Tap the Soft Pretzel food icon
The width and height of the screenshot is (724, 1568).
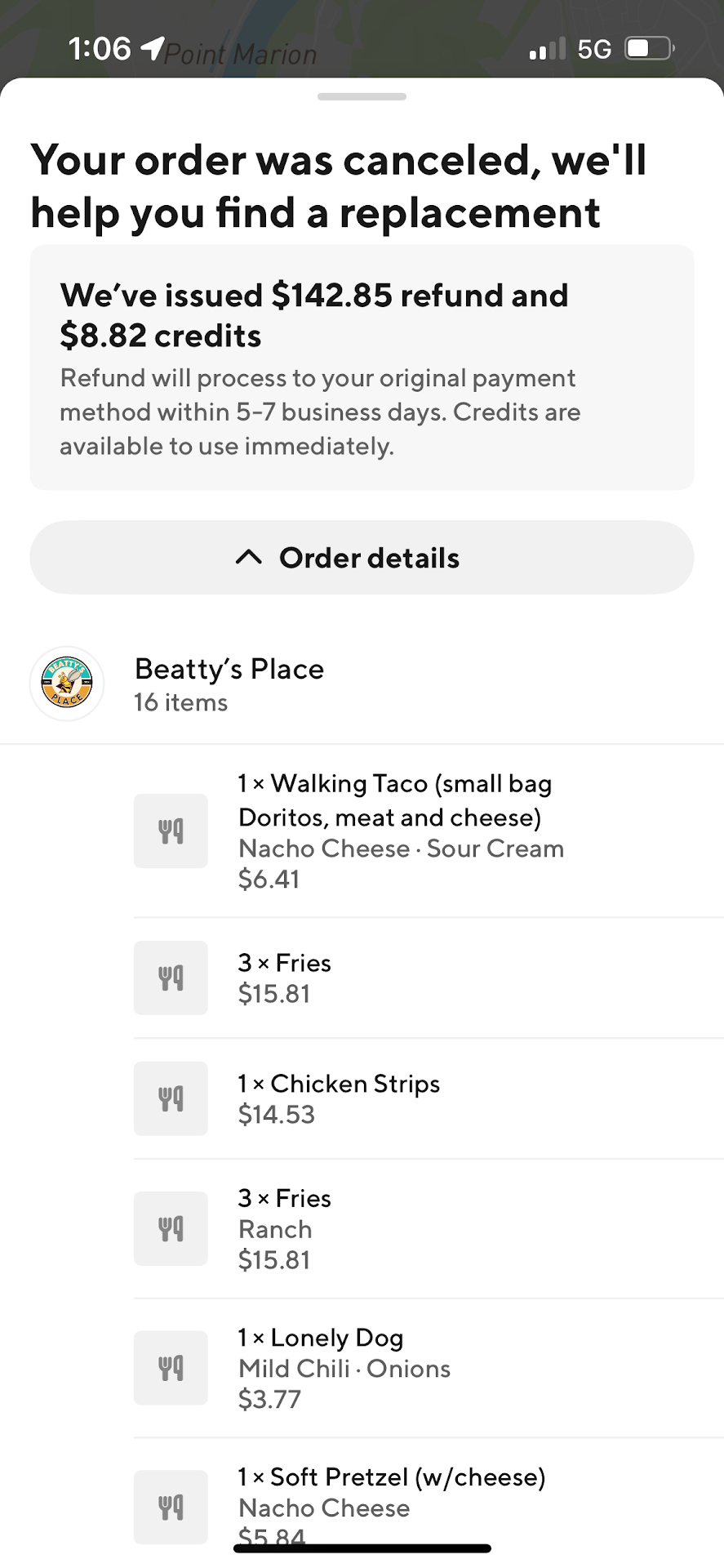(x=171, y=1507)
